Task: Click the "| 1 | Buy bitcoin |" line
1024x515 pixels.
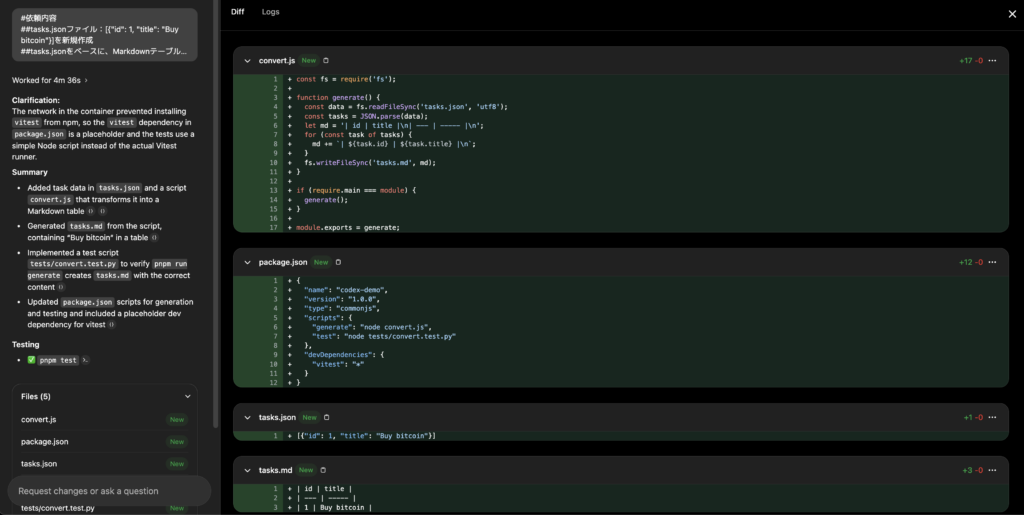Action: tap(334, 508)
